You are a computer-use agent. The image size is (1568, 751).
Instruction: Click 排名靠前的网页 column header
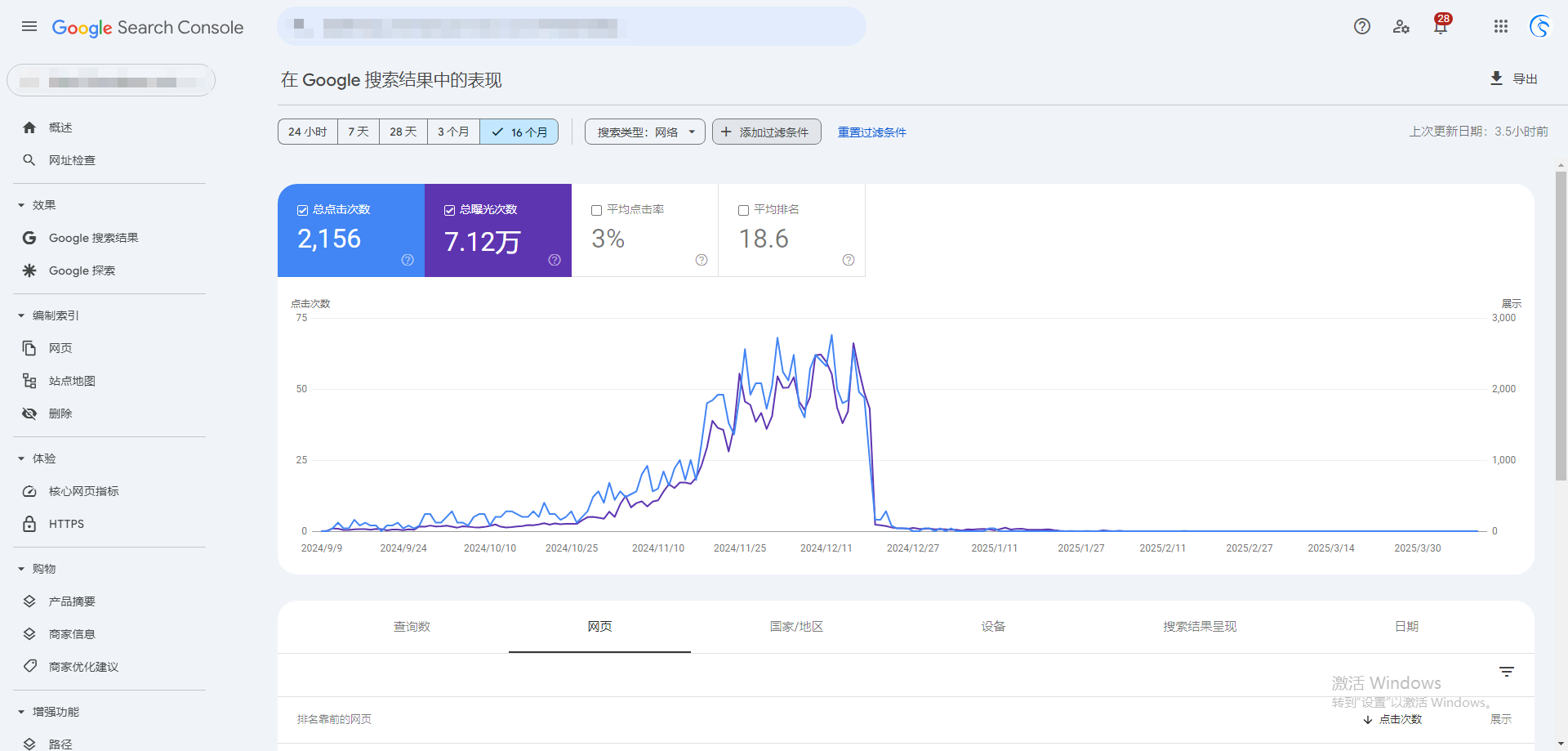[x=334, y=719]
